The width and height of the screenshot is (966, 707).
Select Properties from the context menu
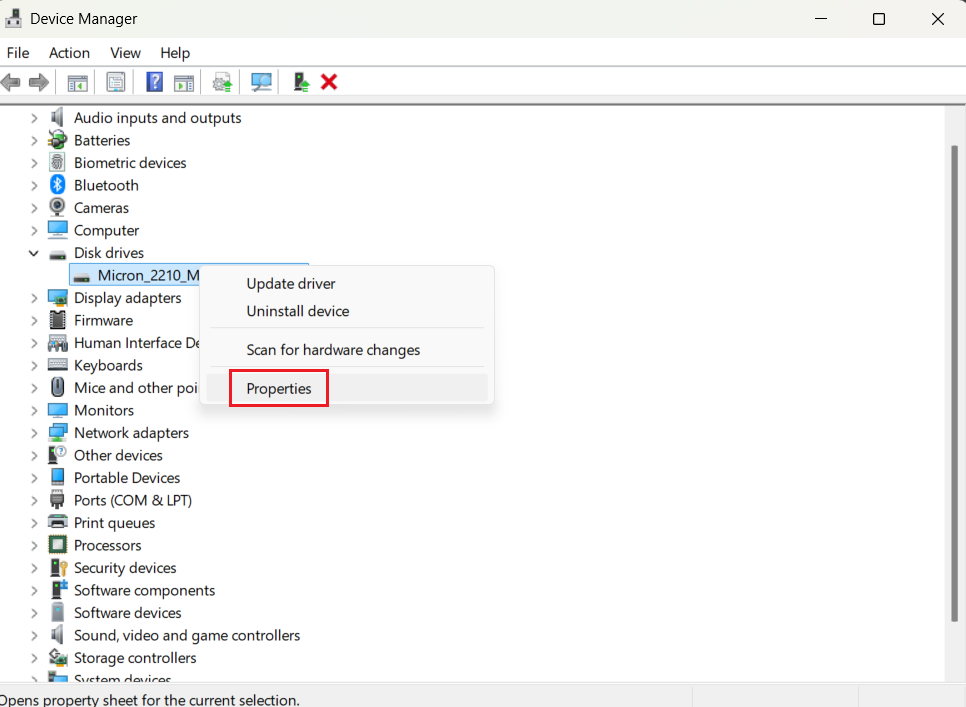(279, 388)
